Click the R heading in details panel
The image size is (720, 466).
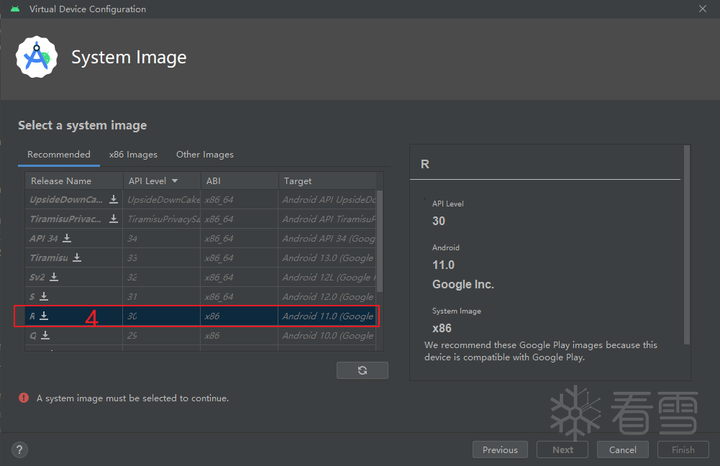[x=425, y=164]
